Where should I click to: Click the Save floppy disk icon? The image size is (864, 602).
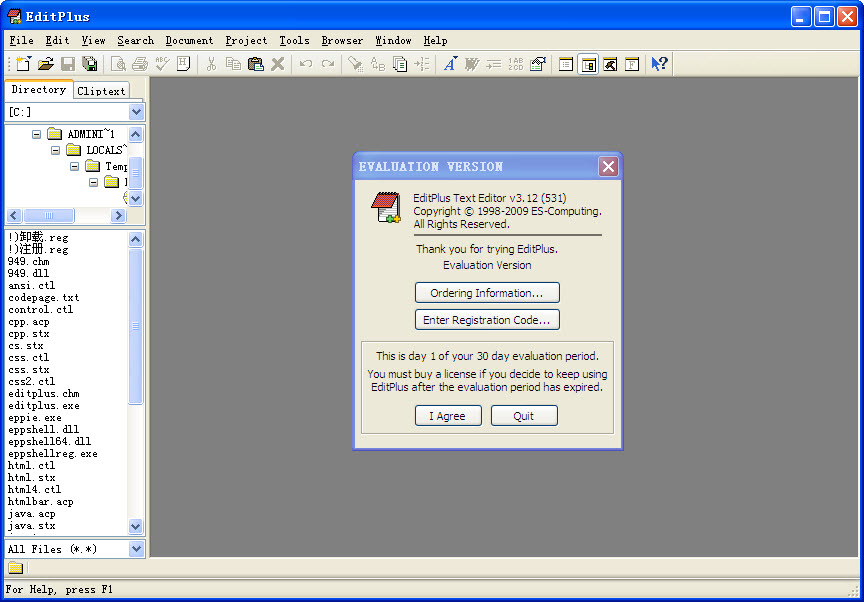[x=68, y=64]
